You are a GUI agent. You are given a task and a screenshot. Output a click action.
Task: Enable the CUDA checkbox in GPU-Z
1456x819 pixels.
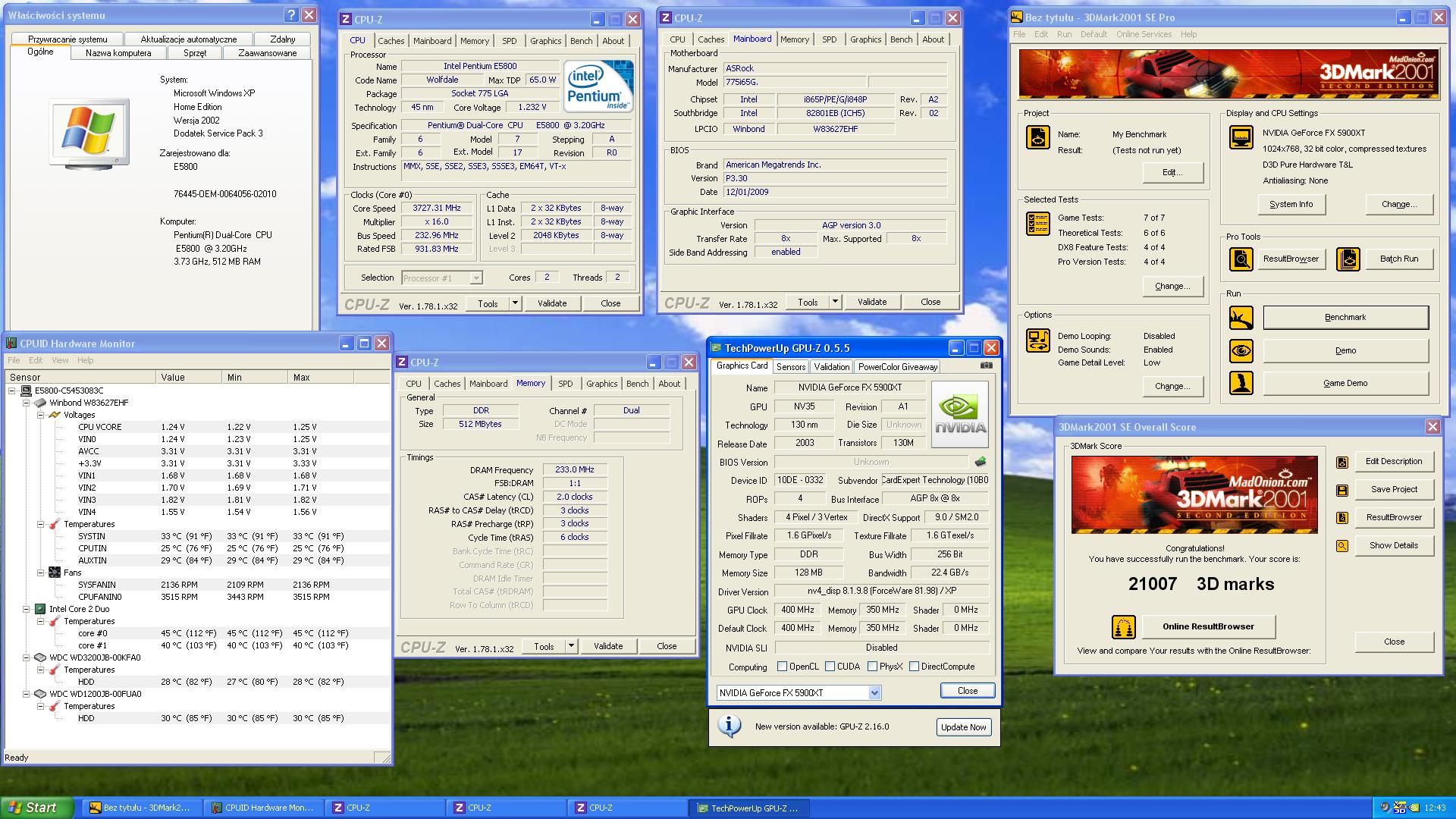830,667
